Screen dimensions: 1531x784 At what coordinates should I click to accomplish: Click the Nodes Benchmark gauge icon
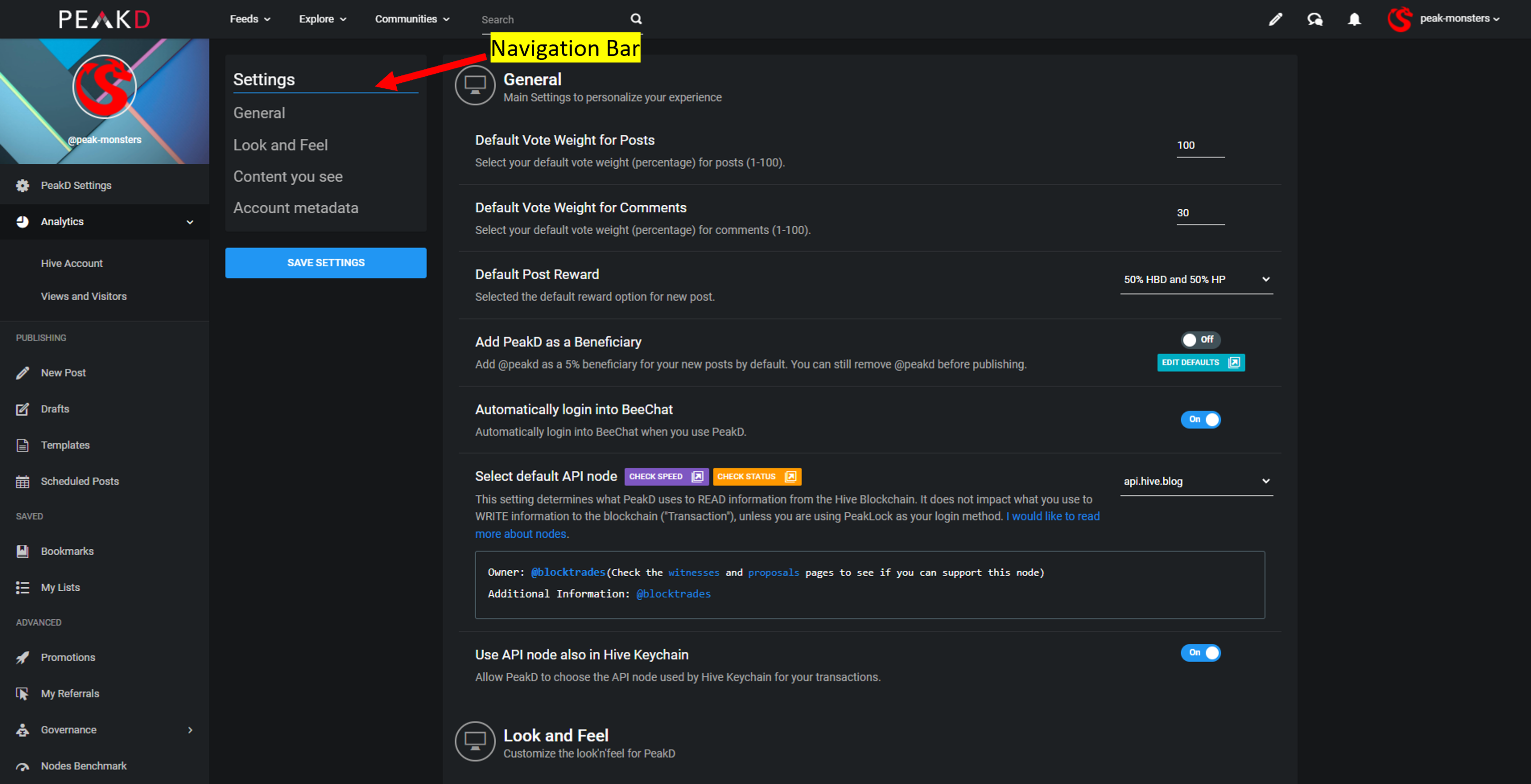click(x=22, y=766)
